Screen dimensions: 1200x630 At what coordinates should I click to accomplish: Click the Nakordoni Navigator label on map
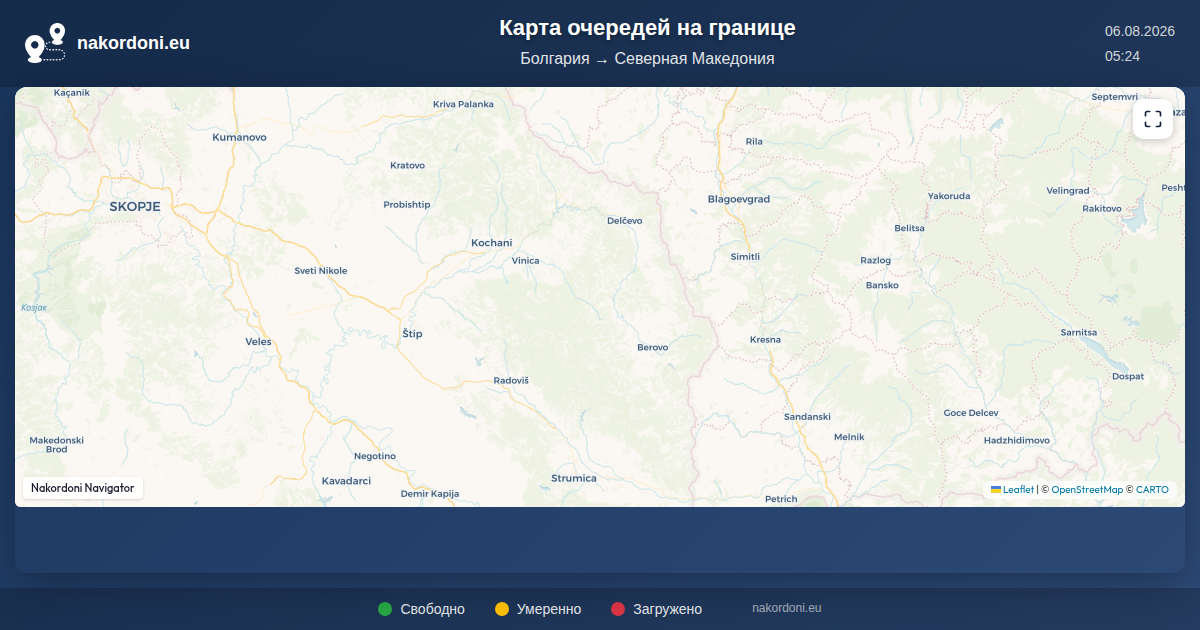point(83,488)
